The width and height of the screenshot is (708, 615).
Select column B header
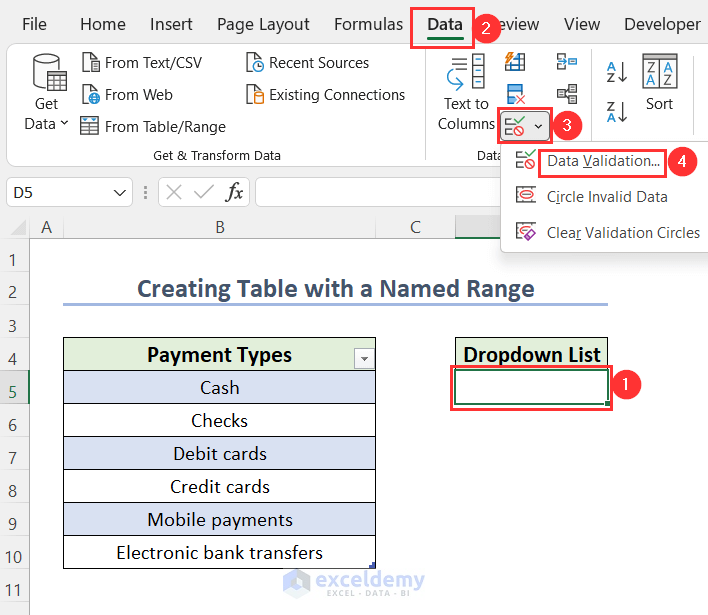click(219, 227)
